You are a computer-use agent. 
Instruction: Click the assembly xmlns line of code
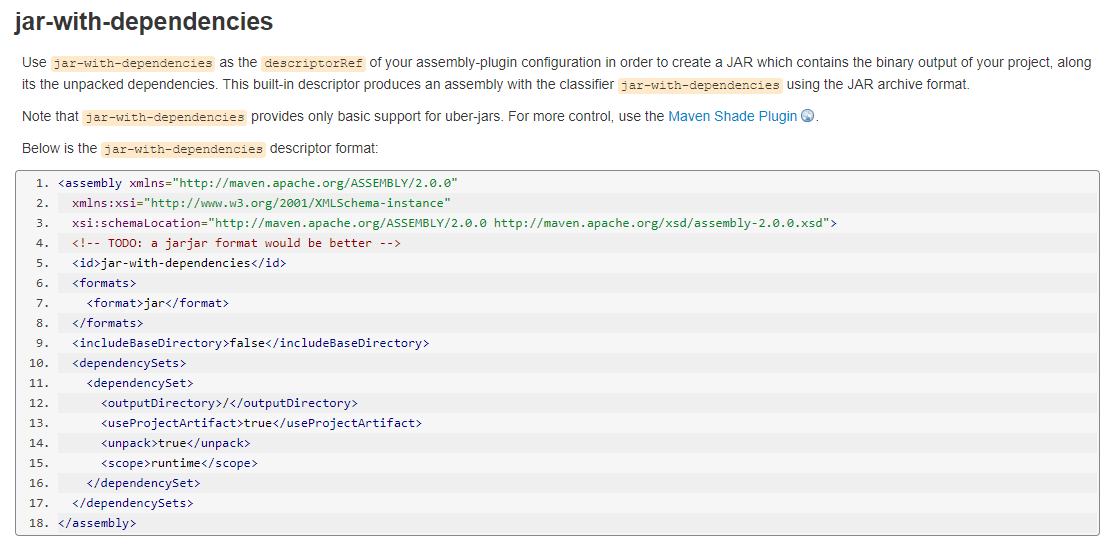258,183
